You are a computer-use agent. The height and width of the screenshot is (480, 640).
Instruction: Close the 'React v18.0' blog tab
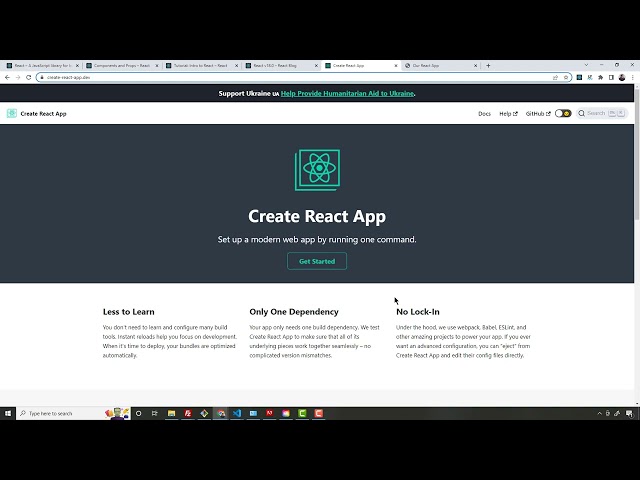coord(316,65)
